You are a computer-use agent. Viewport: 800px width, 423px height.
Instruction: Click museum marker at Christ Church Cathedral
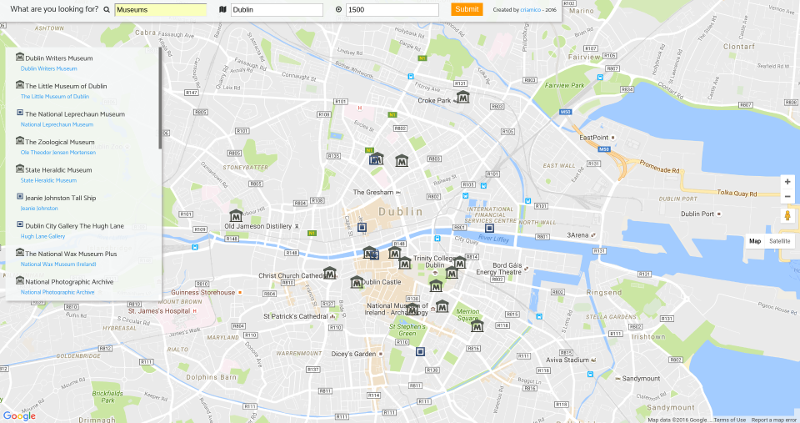click(330, 273)
